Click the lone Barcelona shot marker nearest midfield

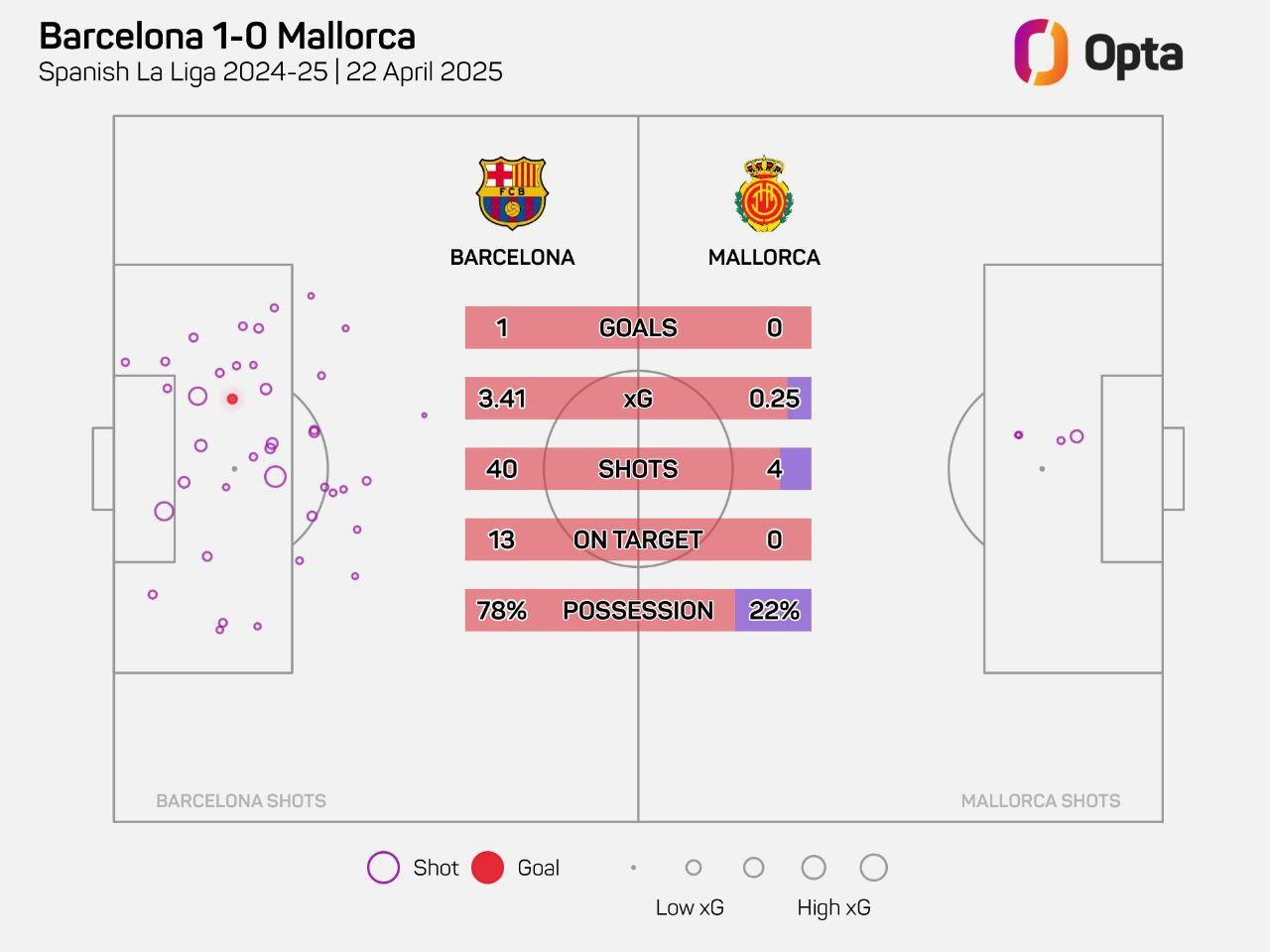425,416
